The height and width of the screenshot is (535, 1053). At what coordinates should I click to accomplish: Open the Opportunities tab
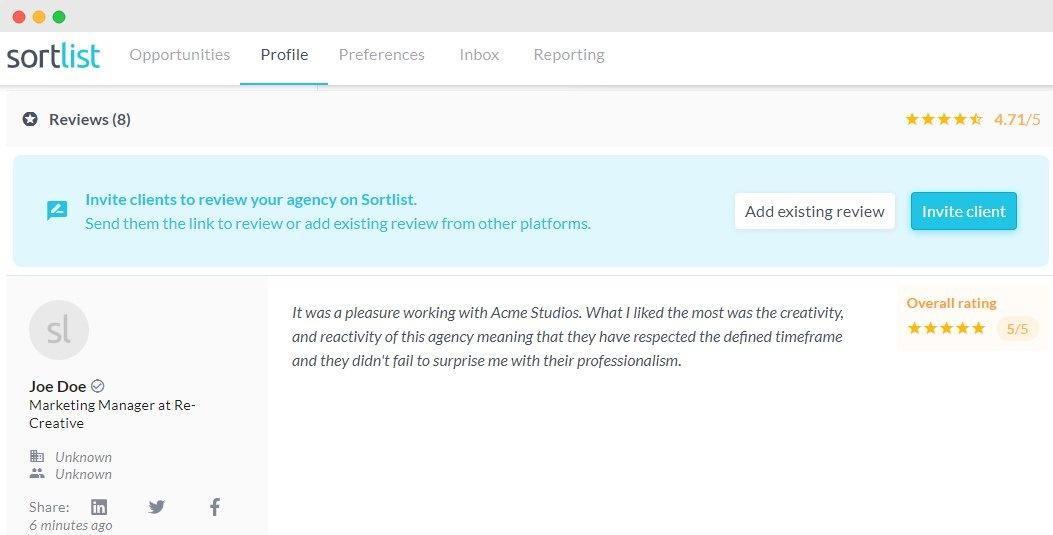pos(179,55)
